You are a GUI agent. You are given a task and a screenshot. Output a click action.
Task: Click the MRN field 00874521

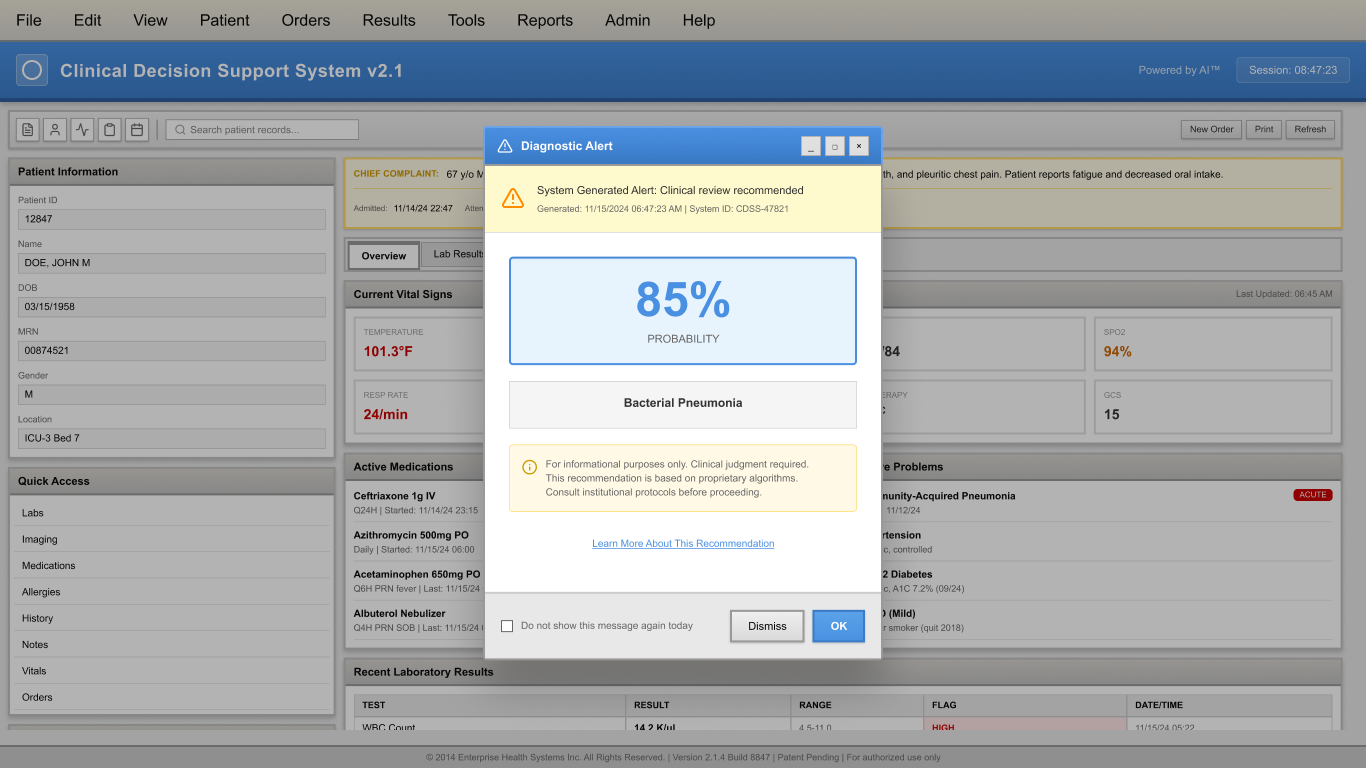pos(172,351)
